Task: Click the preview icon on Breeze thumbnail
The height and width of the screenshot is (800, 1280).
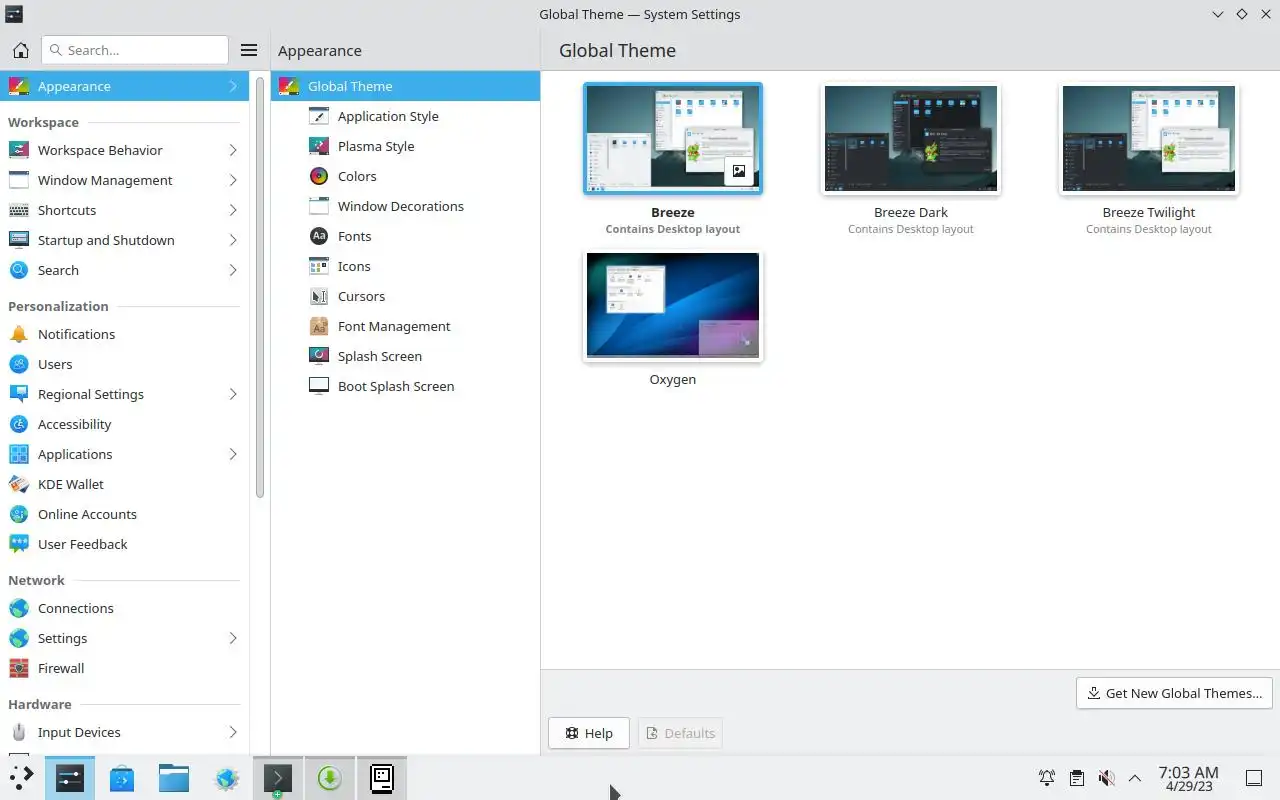Action: pos(738,171)
